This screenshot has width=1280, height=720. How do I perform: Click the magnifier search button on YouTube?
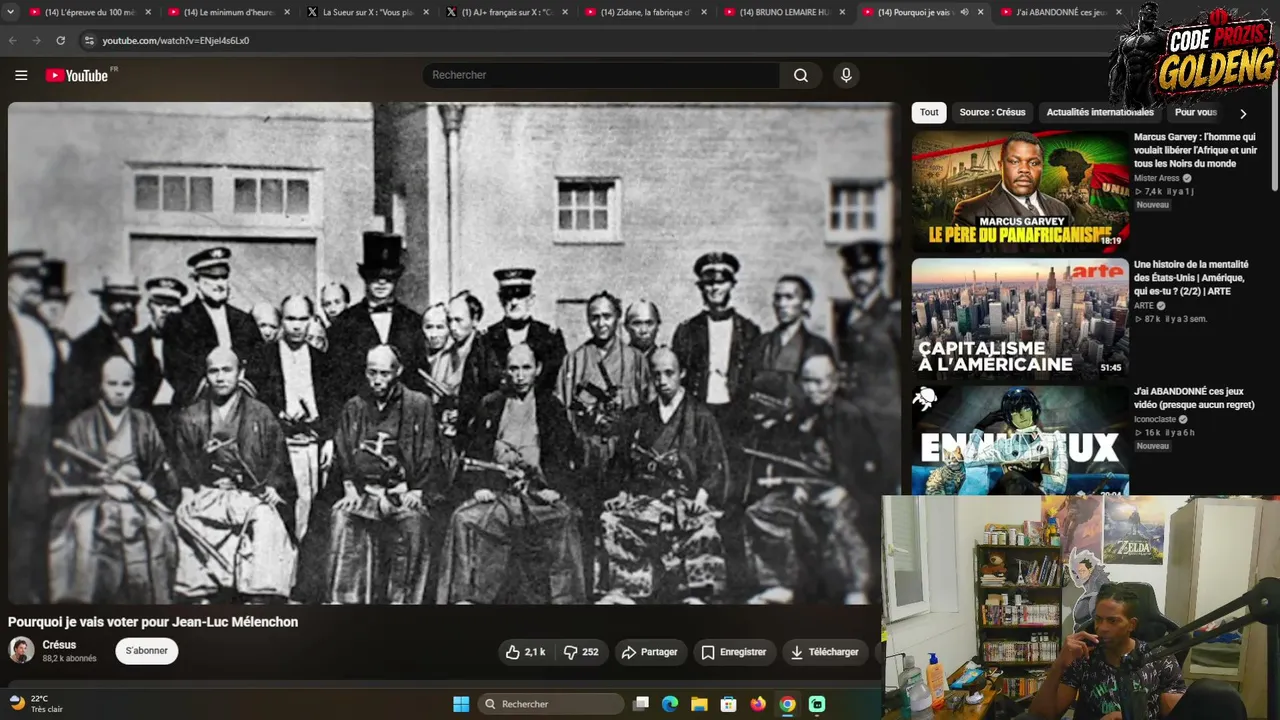[801, 75]
